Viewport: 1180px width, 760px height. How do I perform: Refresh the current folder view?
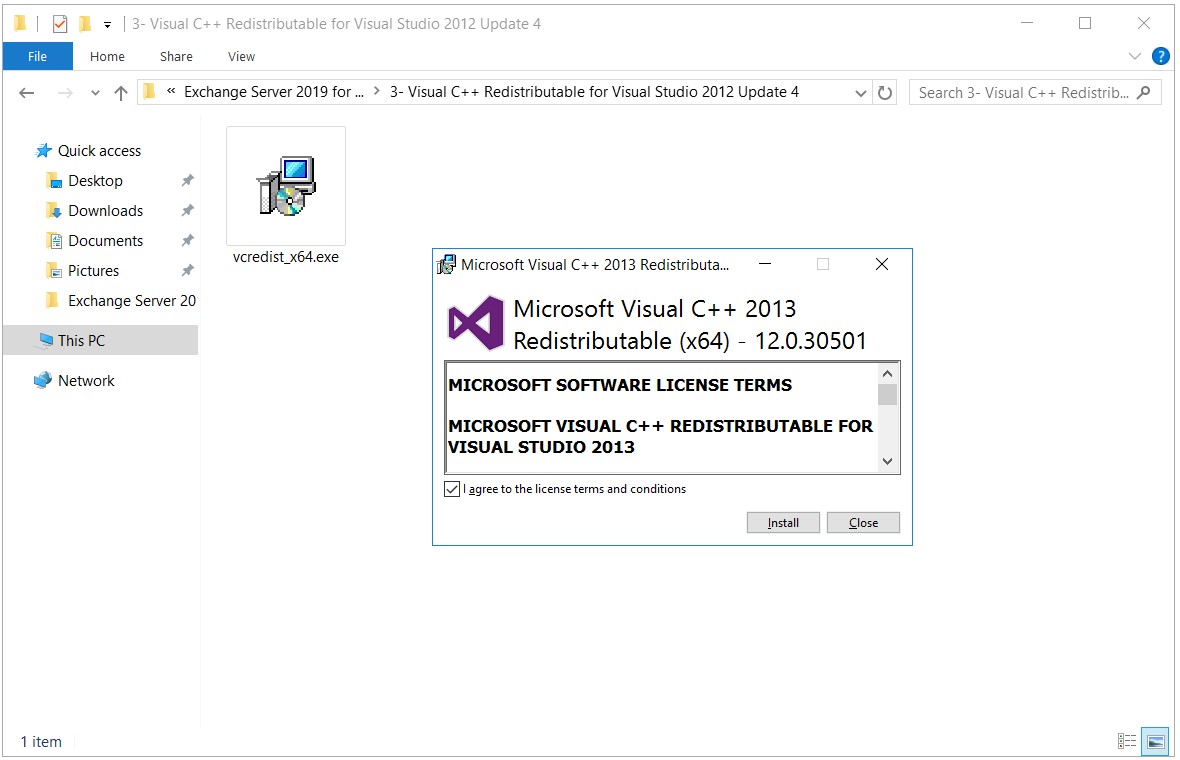(x=885, y=93)
